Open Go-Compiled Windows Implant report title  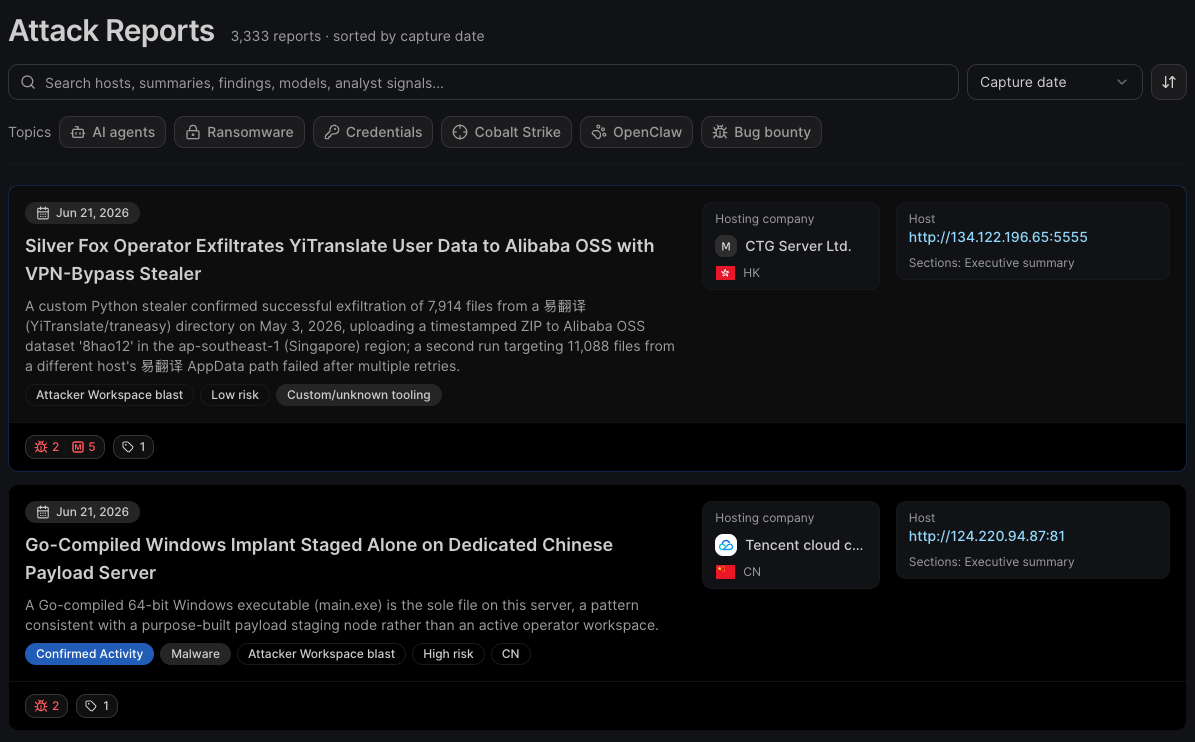(x=319, y=558)
